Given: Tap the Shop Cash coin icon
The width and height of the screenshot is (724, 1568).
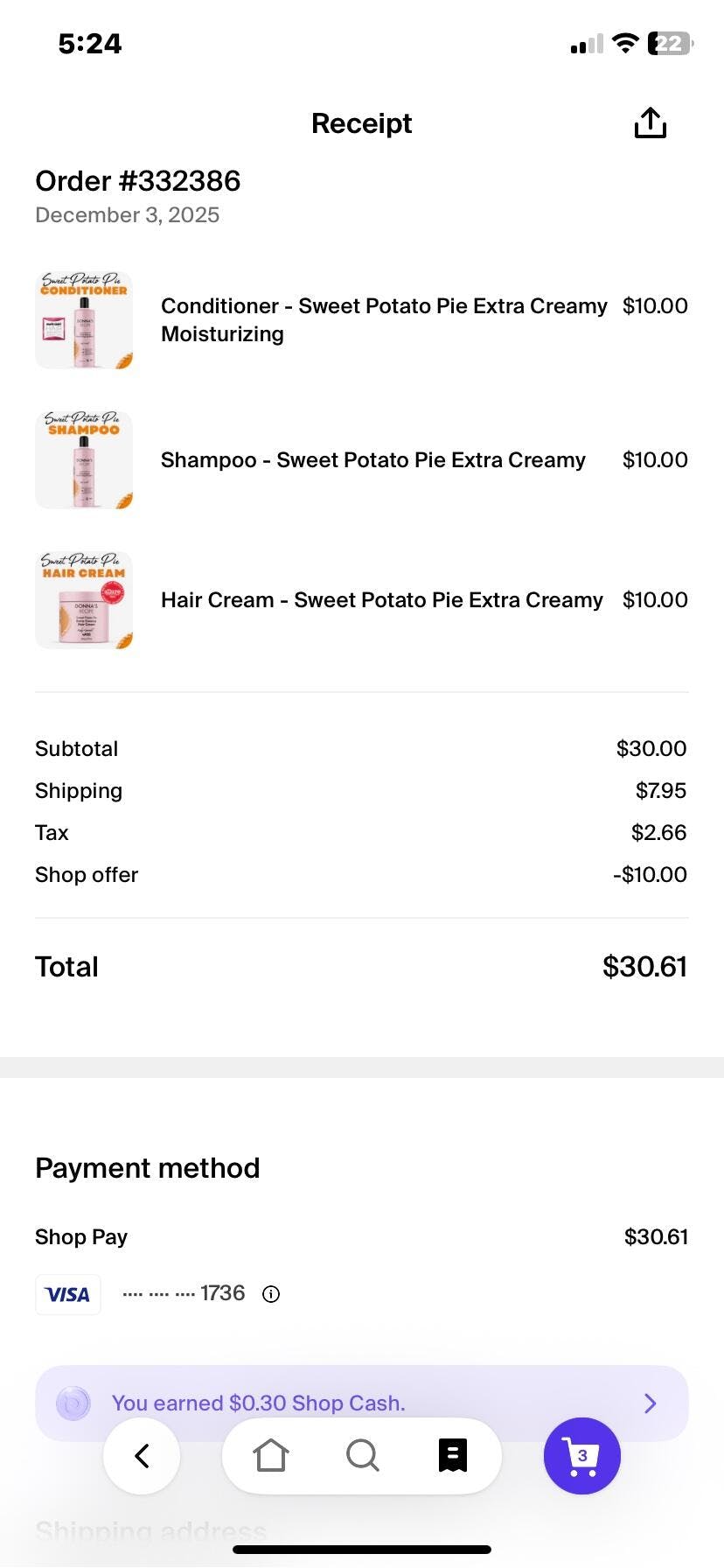Looking at the screenshot, I should tap(73, 1403).
